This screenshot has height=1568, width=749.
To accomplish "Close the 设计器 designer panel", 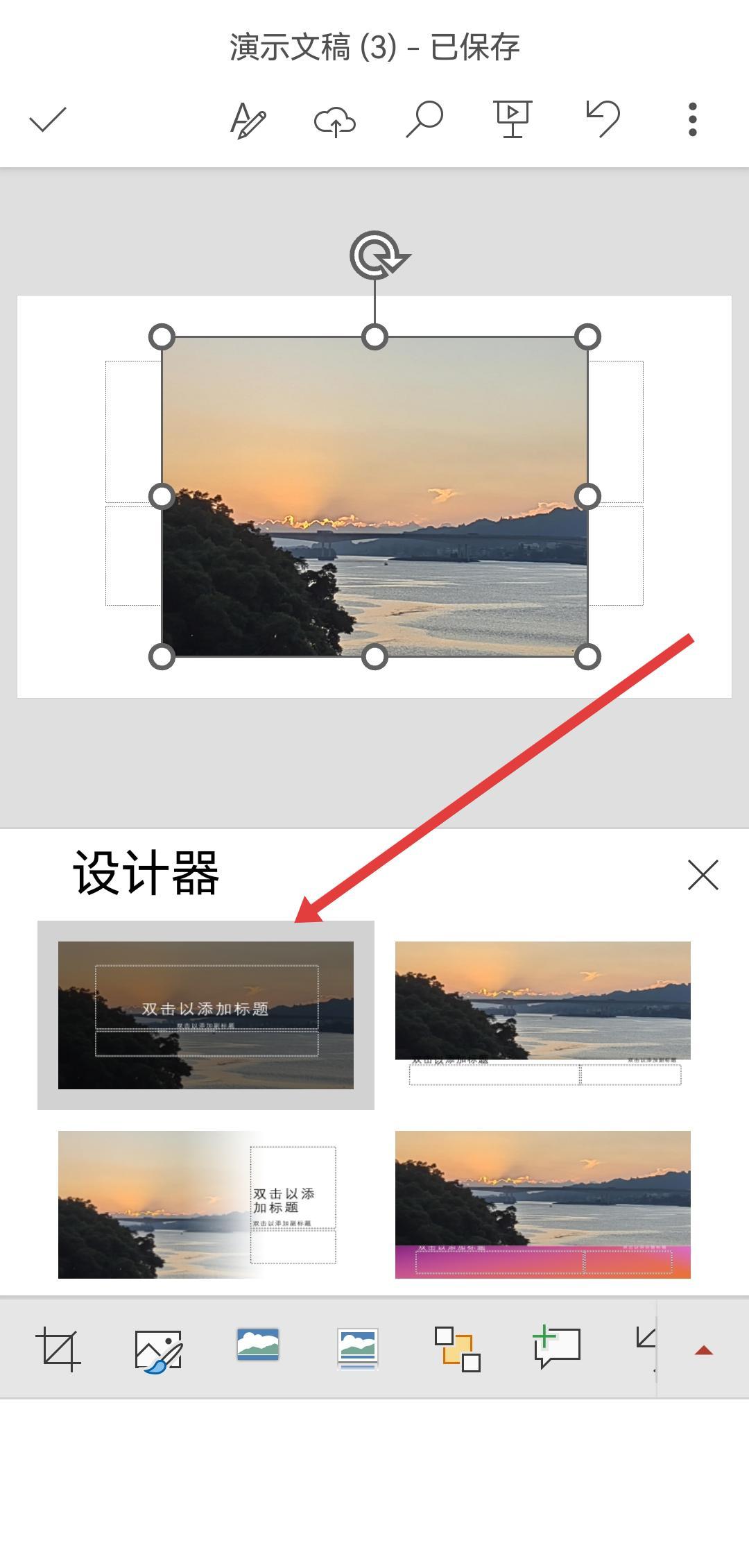I will click(703, 875).
